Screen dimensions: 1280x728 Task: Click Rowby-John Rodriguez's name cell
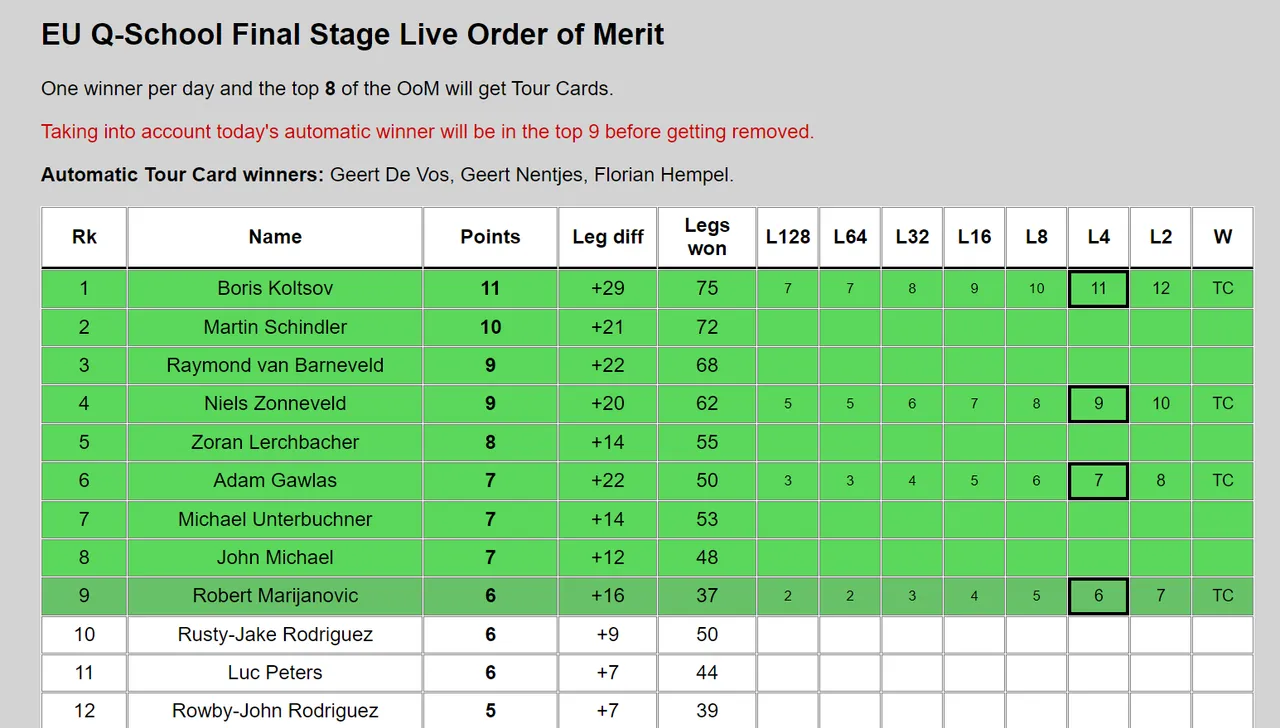tap(275, 710)
